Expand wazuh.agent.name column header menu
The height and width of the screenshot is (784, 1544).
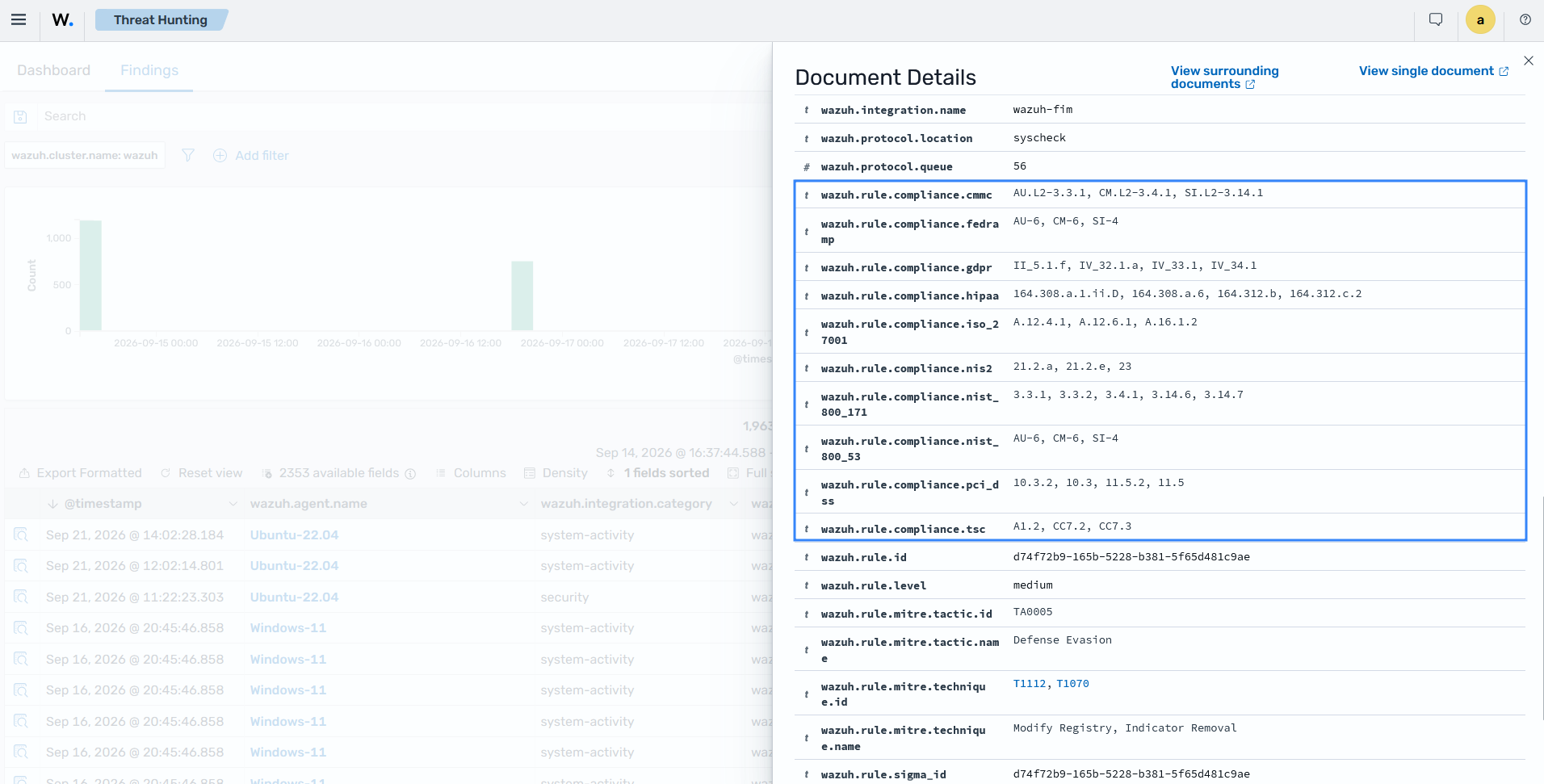click(x=523, y=504)
